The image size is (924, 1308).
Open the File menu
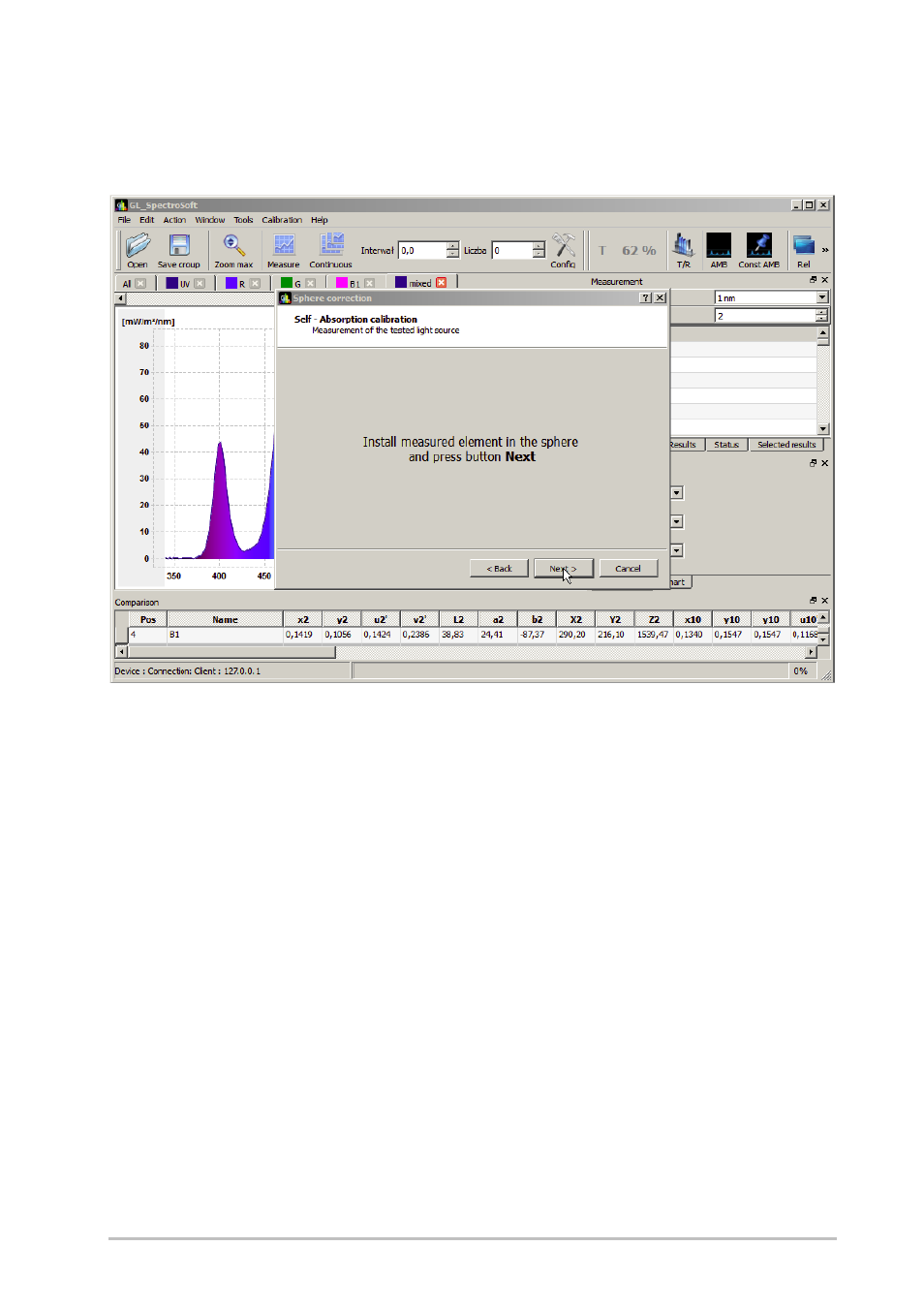124,220
